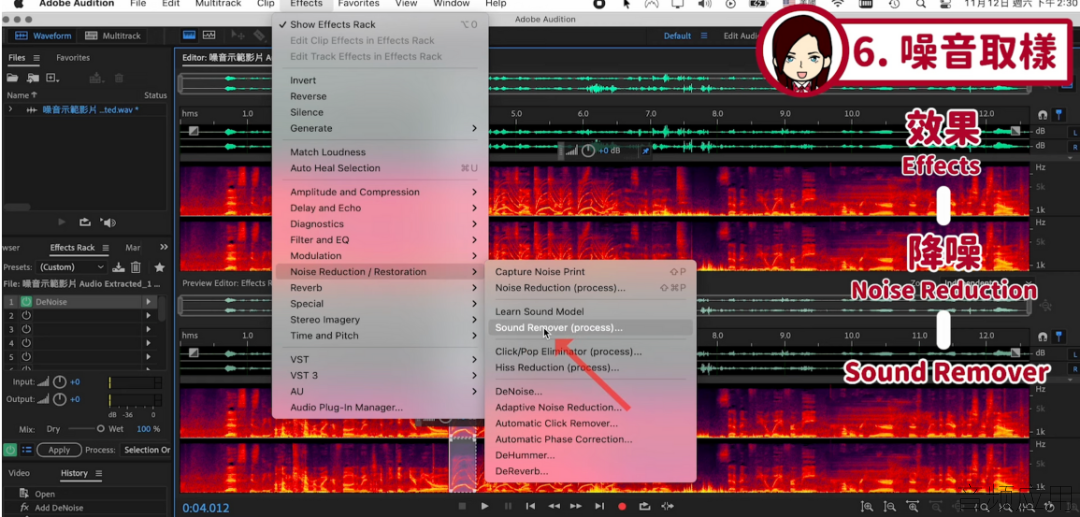Image resolution: width=1080 pixels, height=517 pixels.
Task: Delete effects rack preset trash icon
Action: 136,267
